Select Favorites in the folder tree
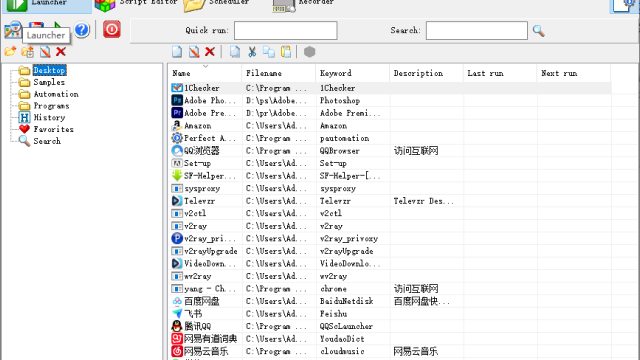This screenshot has height=360, width=640. click(53, 129)
